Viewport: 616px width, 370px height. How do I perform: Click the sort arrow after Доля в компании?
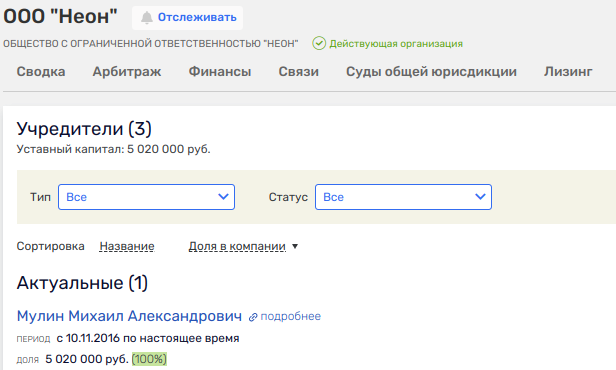point(295,246)
